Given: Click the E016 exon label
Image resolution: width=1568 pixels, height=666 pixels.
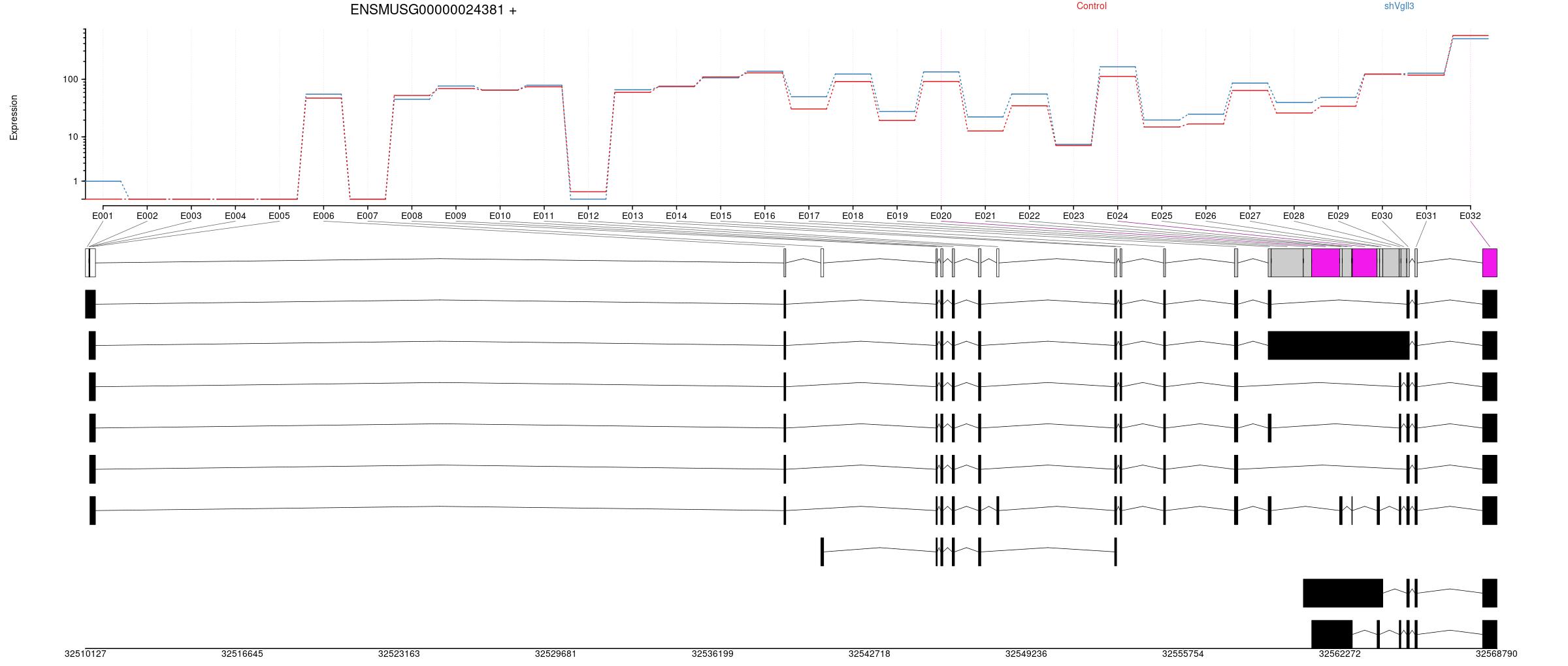Looking at the screenshot, I should coord(764,216).
